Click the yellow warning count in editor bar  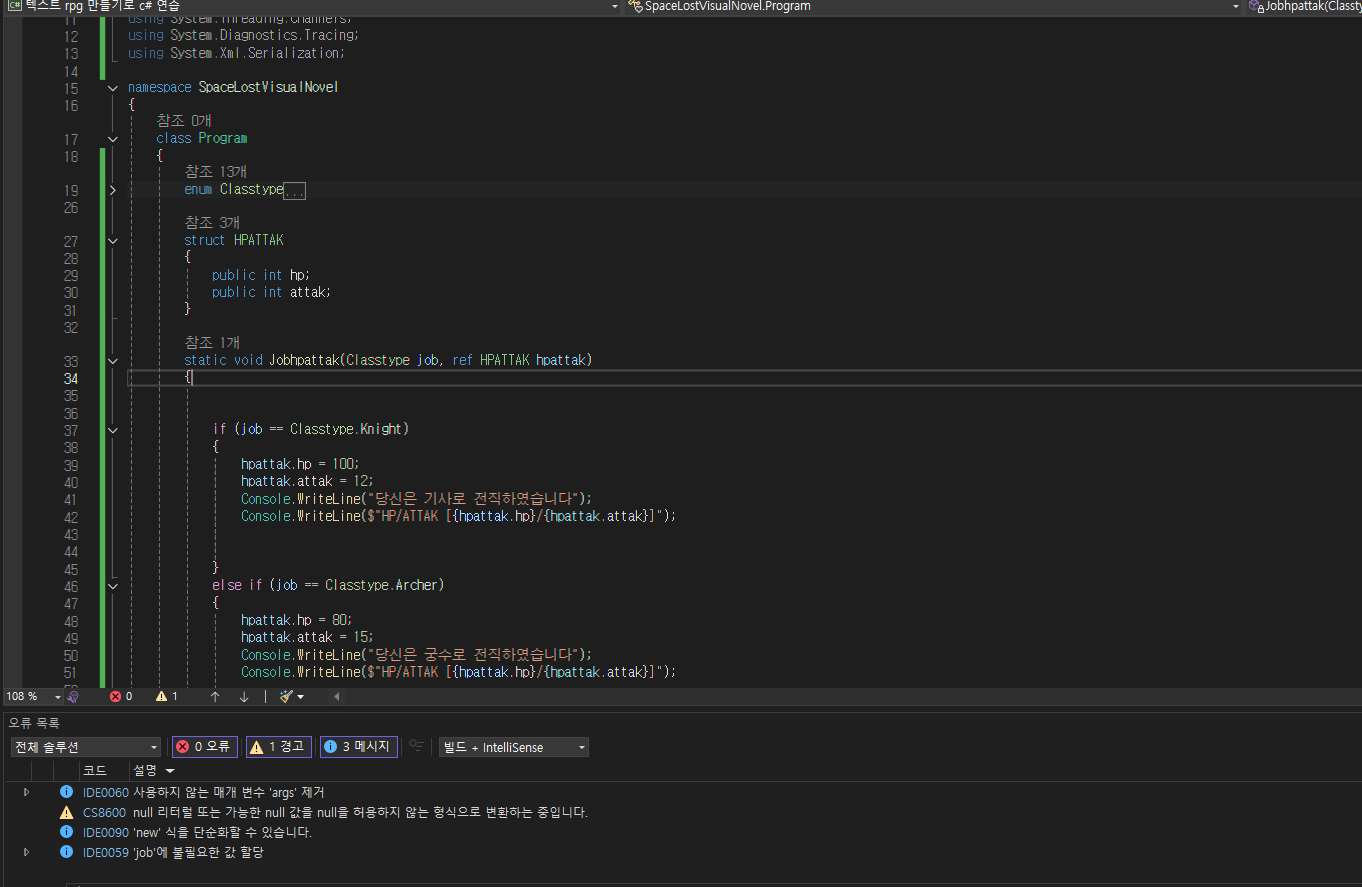click(167, 696)
